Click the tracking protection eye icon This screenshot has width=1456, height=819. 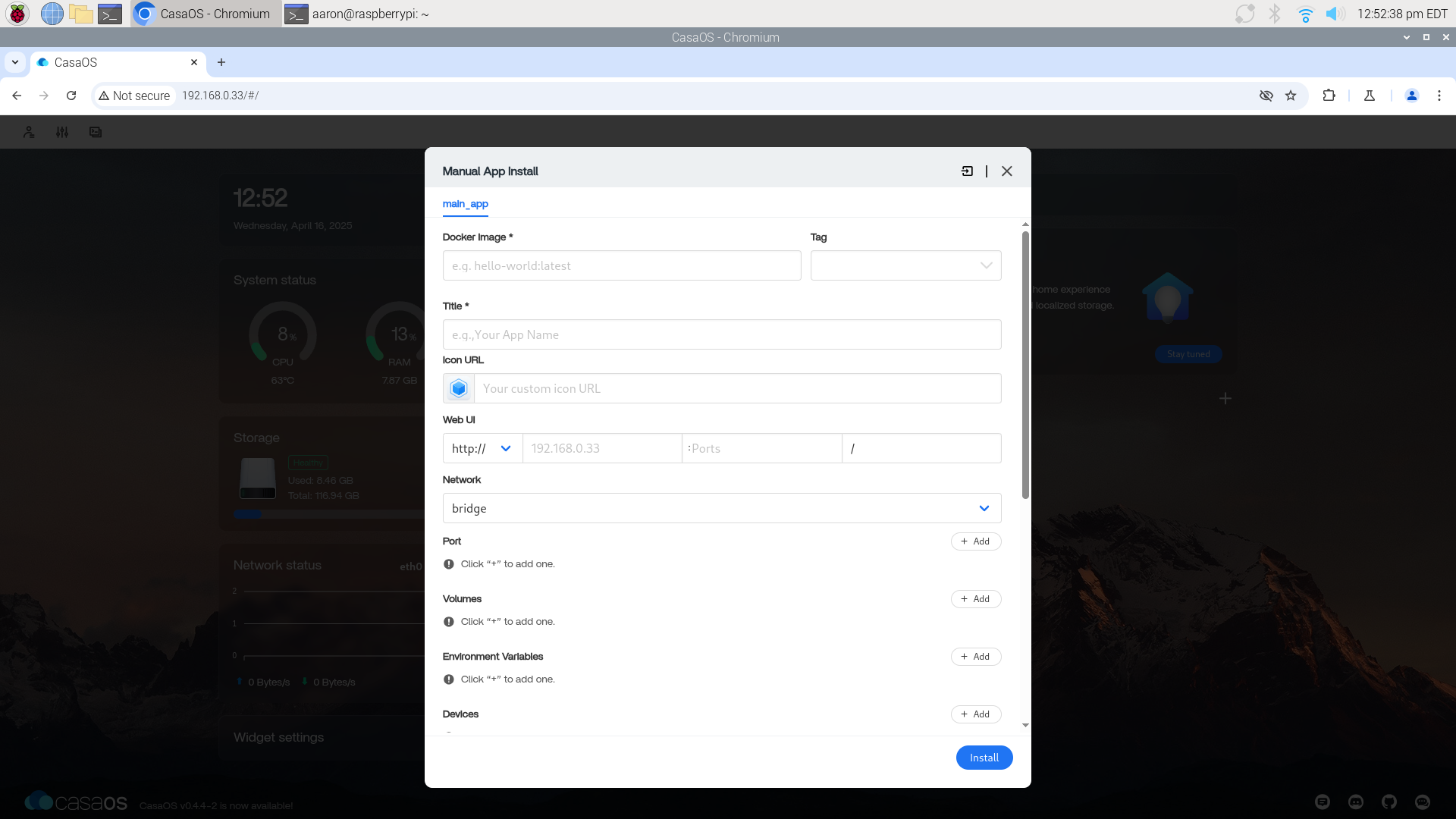[1266, 96]
